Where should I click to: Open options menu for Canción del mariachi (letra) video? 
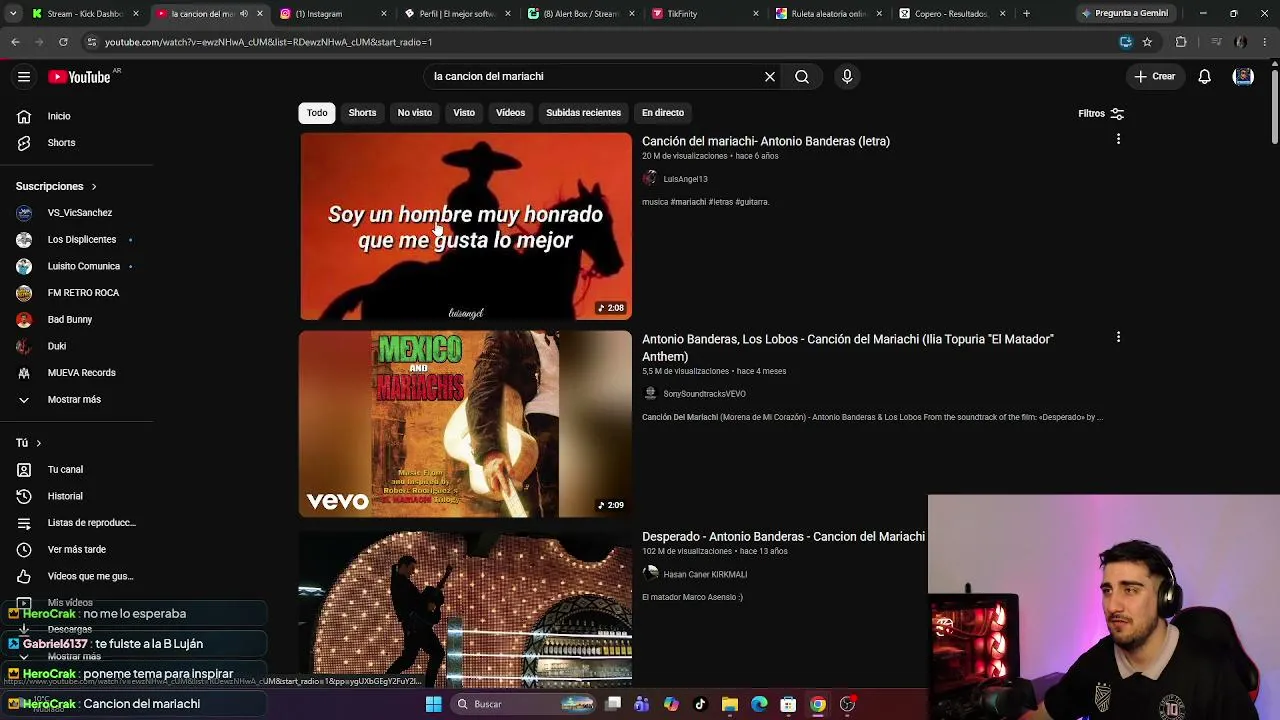click(x=1118, y=140)
